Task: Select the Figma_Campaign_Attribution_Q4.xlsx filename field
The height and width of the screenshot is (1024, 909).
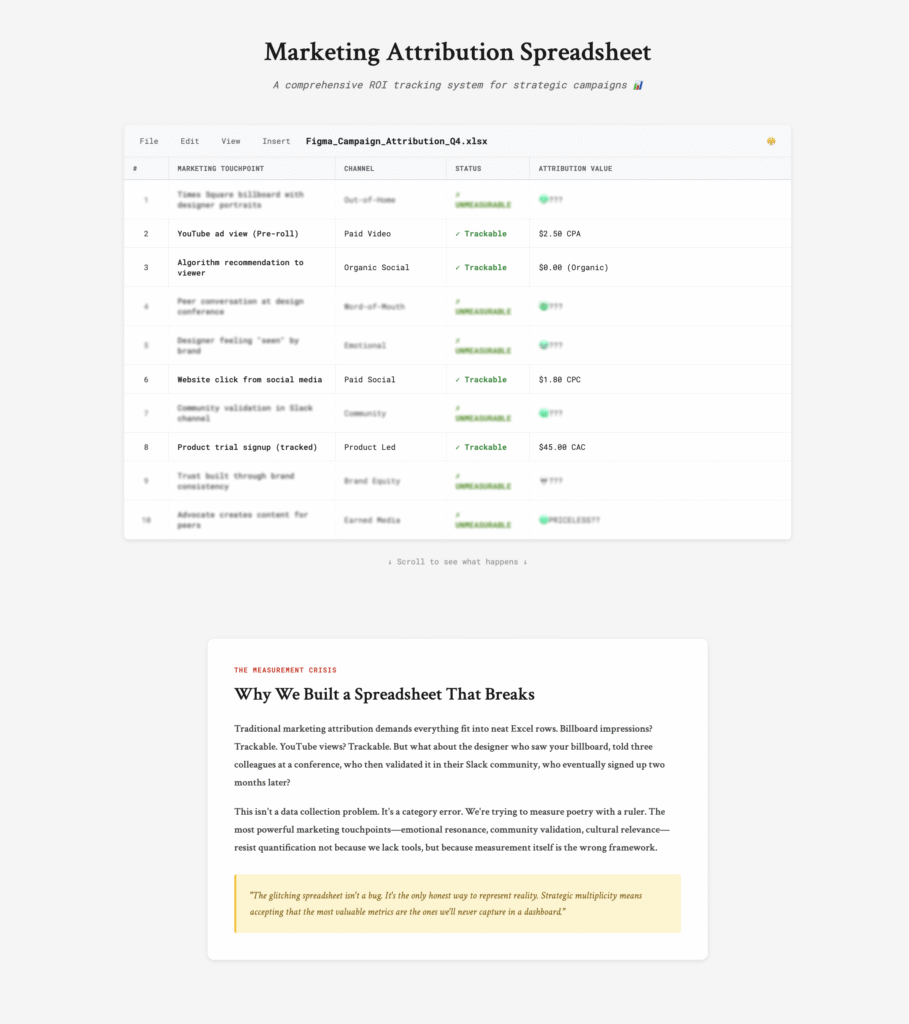Action: tap(396, 141)
